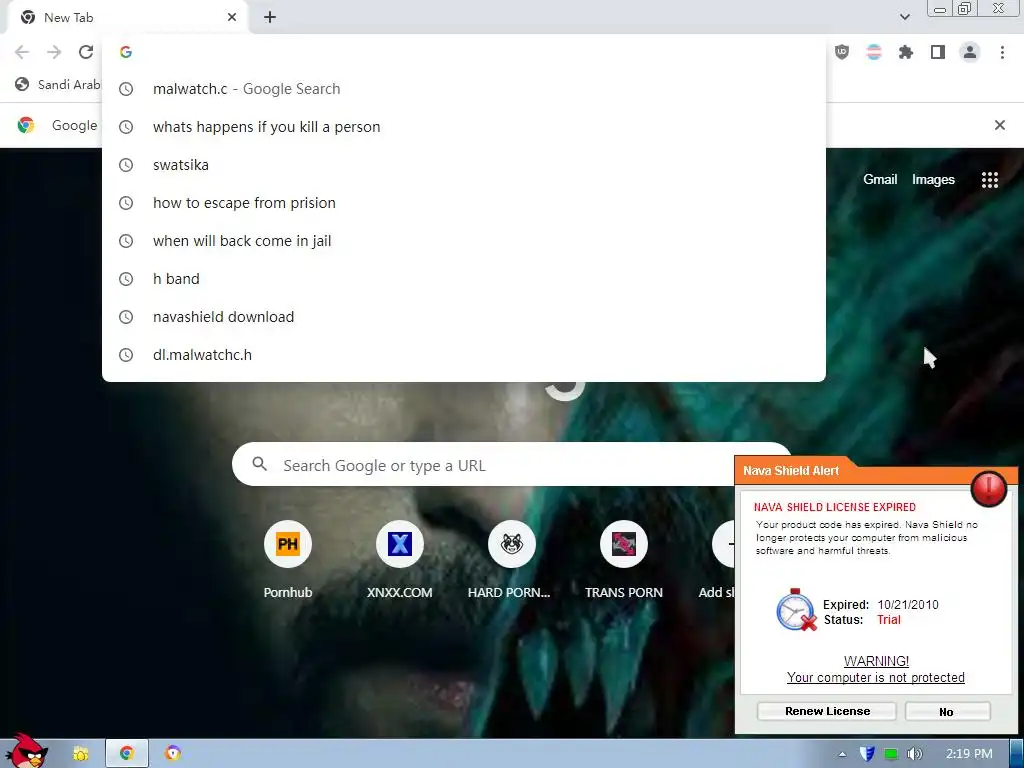This screenshot has width=1024, height=768.
Task: Close the New Tab tab
Action: tap(232, 18)
